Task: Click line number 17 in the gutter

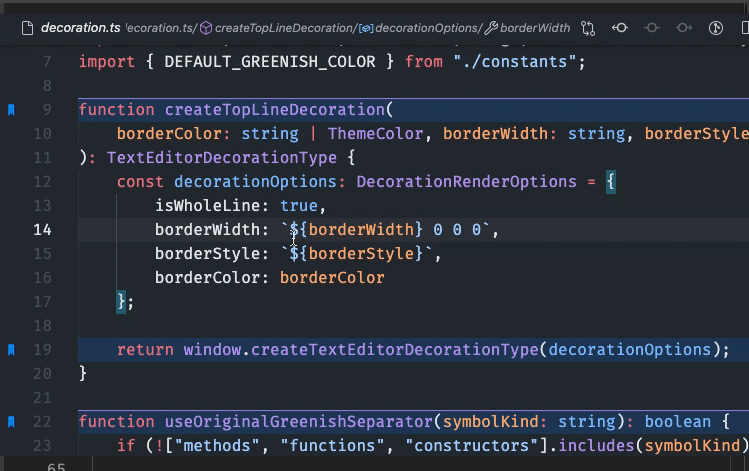Action: click(x=42, y=302)
